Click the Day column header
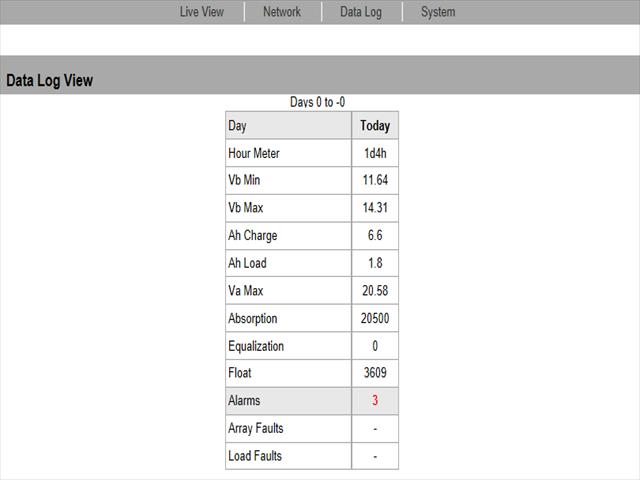This screenshot has width=640, height=480. tap(237, 126)
